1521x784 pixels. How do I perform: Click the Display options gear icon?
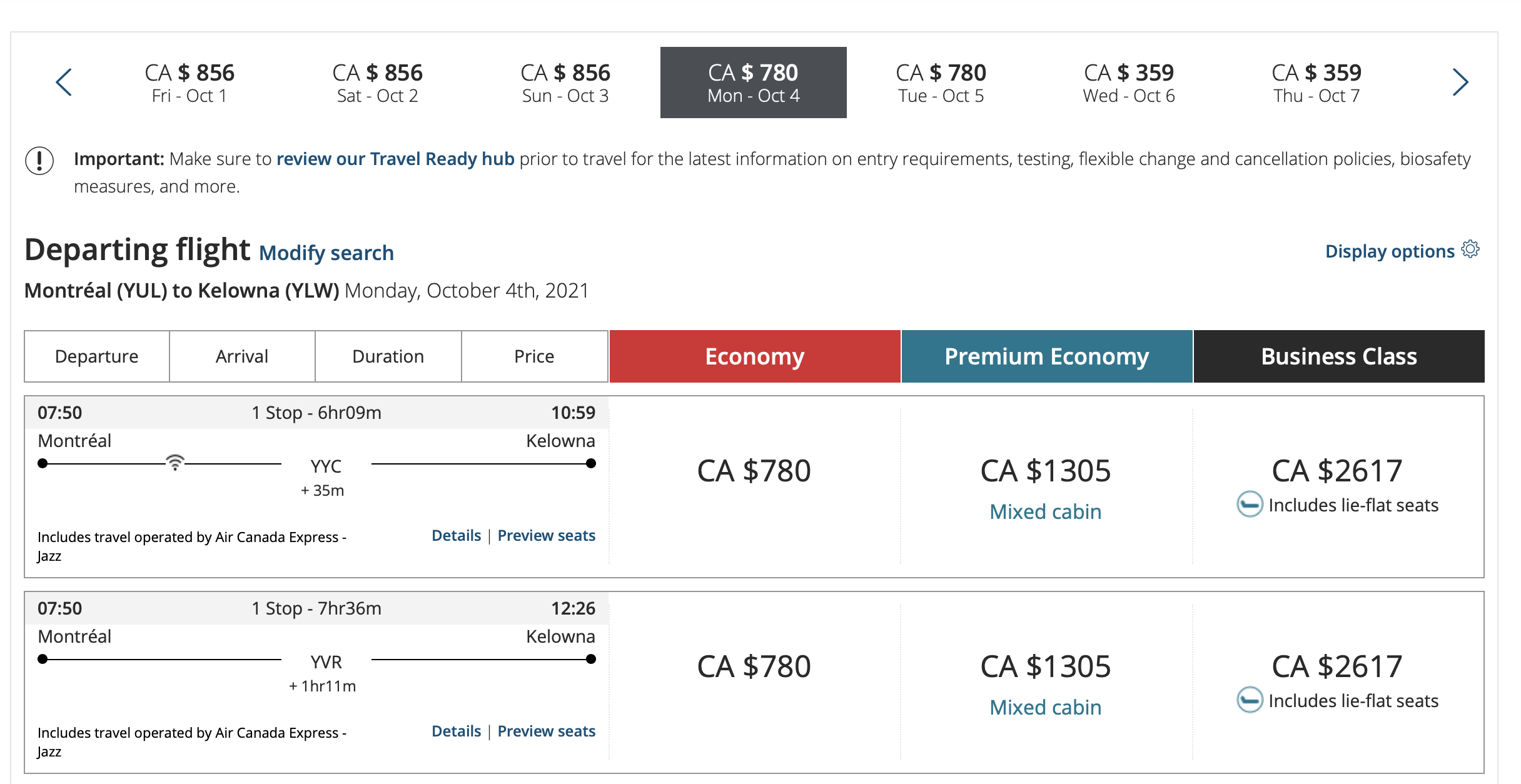coord(1470,249)
